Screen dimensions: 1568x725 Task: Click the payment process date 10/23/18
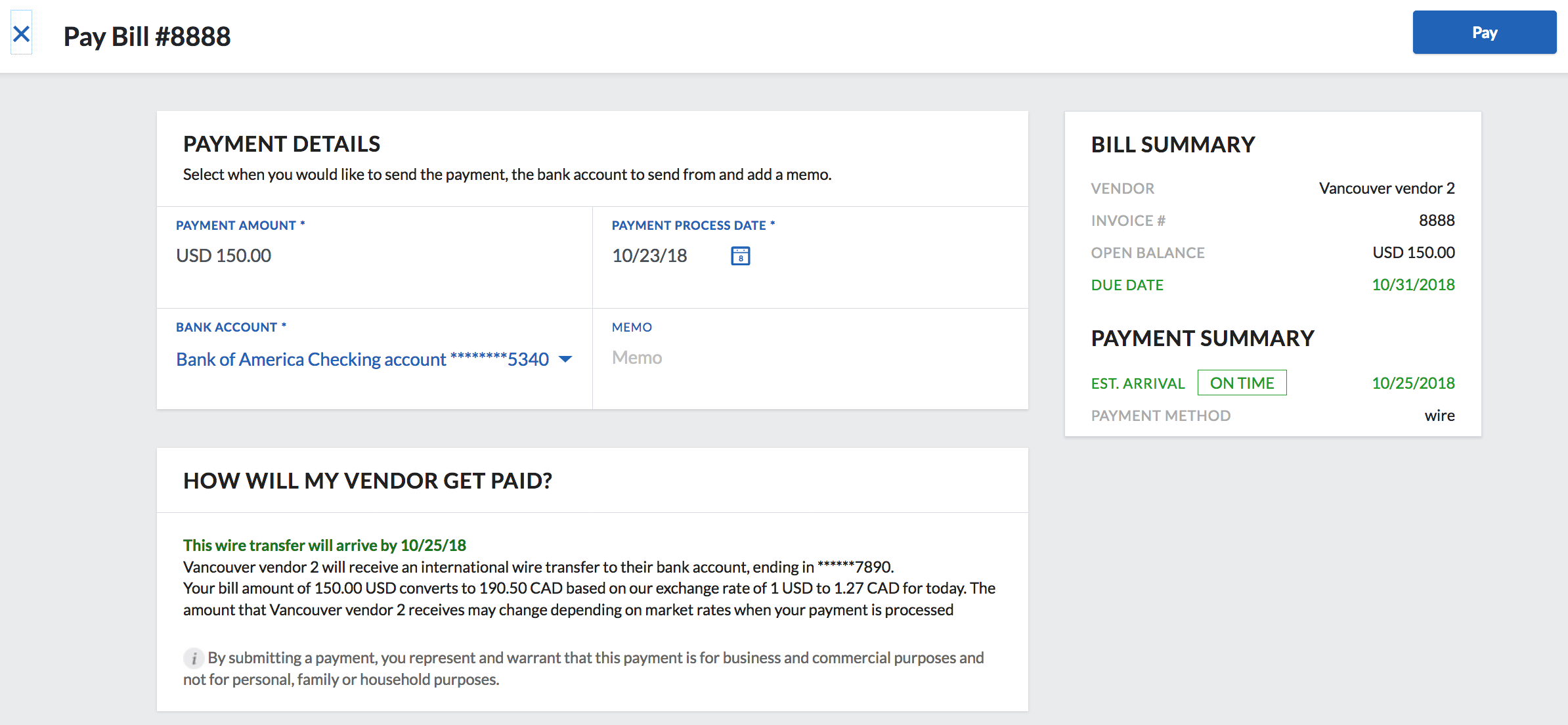[649, 255]
